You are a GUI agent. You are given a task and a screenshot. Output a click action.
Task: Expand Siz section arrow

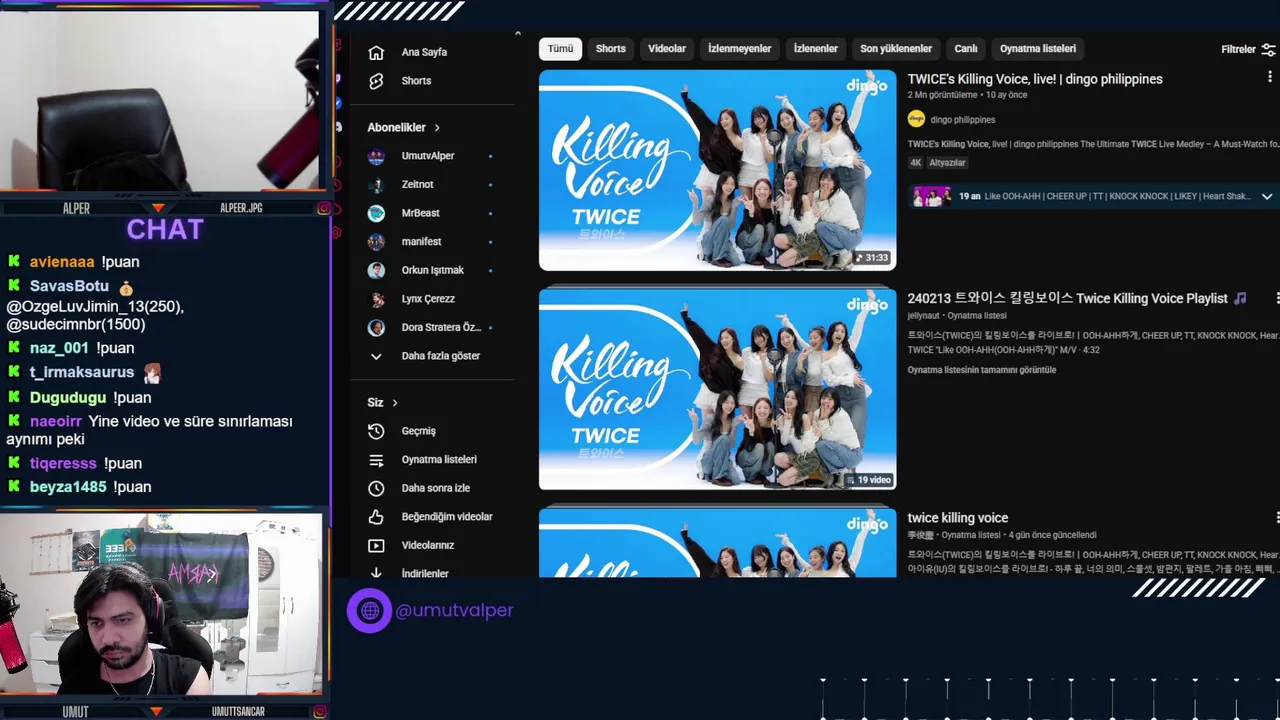tap(395, 403)
